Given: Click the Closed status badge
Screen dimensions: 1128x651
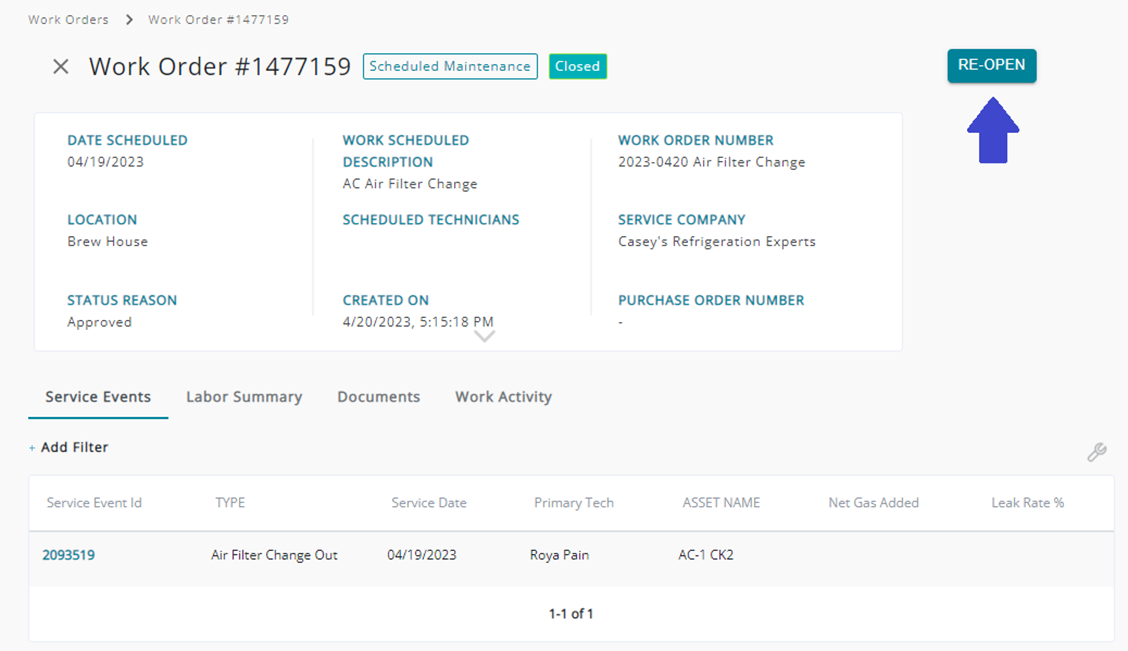Looking at the screenshot, I should tap(578, 66).
